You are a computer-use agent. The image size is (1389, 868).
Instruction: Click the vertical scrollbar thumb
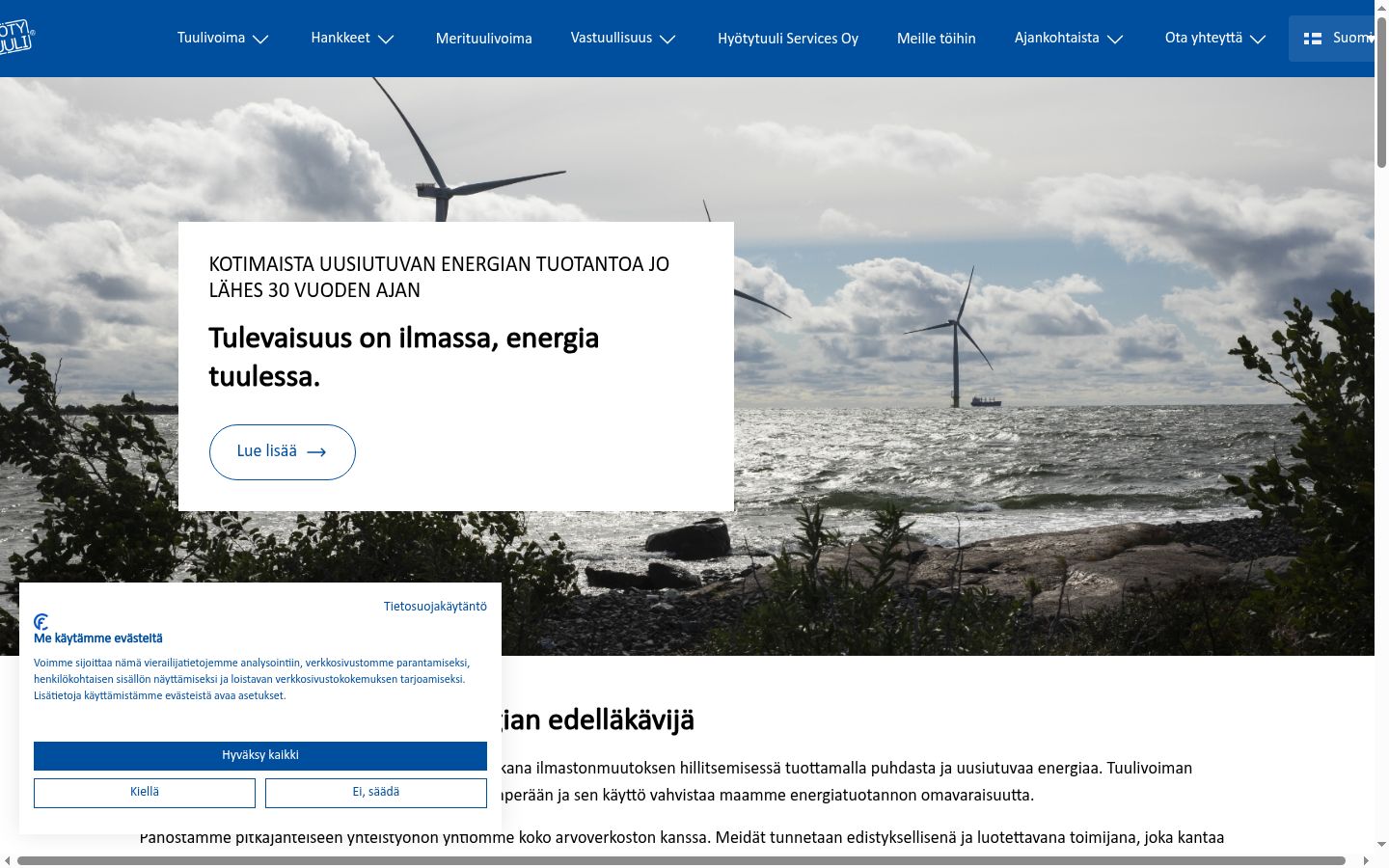click(1381, 92)
